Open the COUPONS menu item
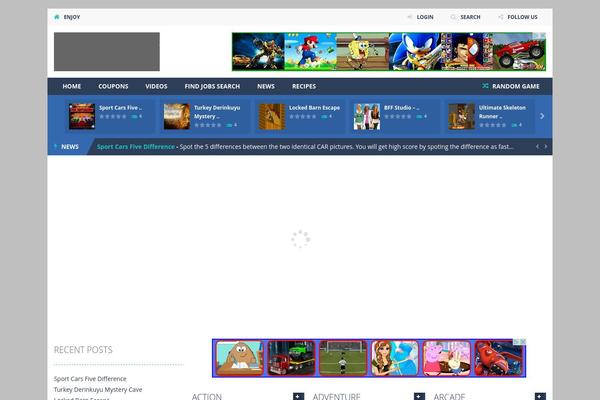Image resolution: width=600 pixels, height=400 pixels. pyautogui.click(x=113, y=87)
